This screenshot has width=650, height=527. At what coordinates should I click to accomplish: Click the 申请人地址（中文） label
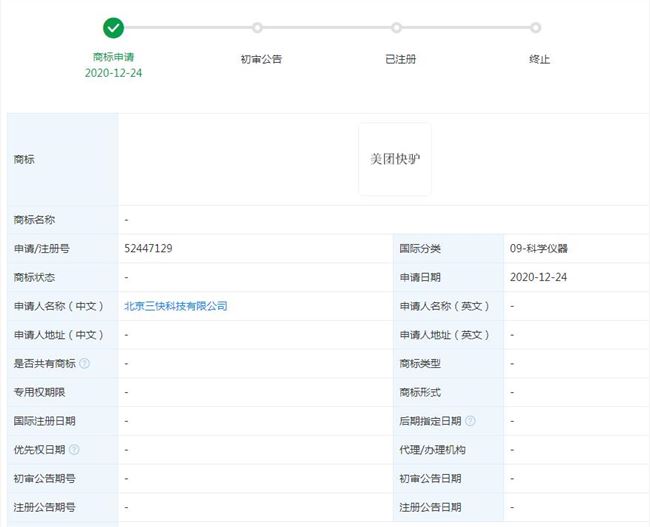[58, 335]
